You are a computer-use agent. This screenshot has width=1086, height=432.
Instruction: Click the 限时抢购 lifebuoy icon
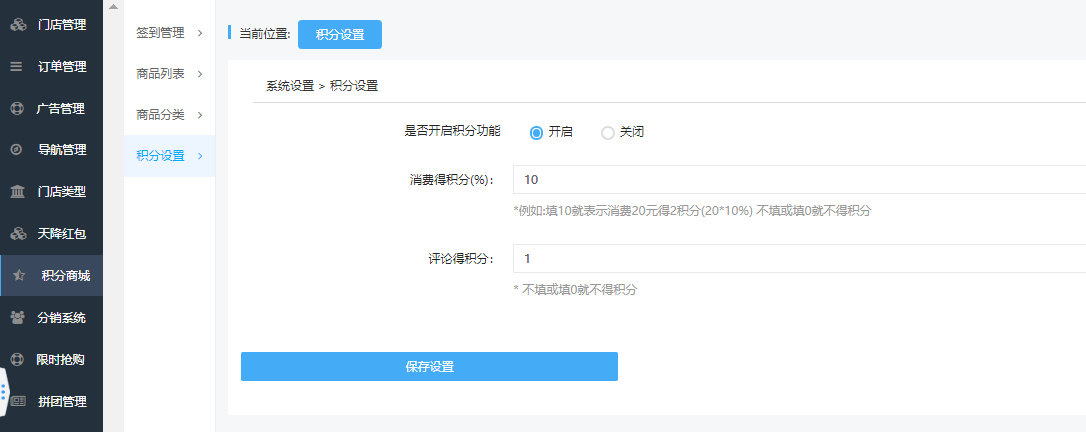click(17, 359)
